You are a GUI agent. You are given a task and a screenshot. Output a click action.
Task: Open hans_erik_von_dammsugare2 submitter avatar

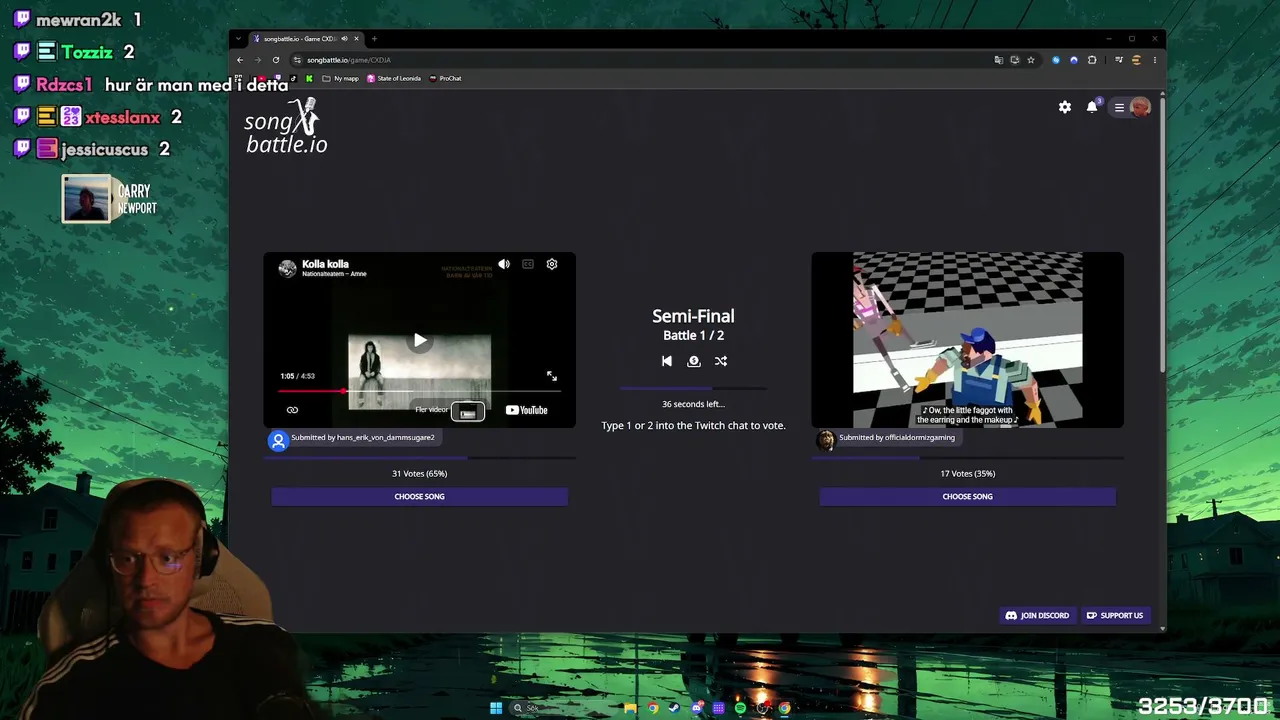click(278, 440)
